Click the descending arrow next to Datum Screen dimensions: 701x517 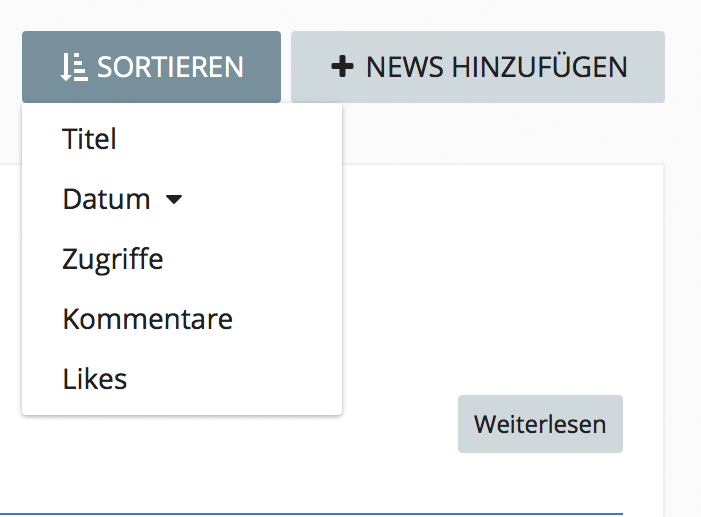[x=174, y=200]
